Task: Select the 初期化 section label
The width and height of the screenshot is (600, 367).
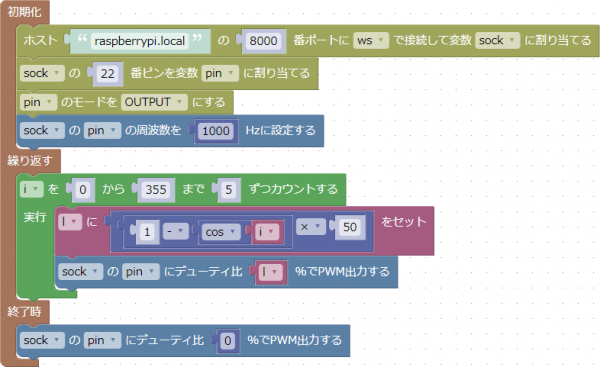Action: tap(24, 12)
